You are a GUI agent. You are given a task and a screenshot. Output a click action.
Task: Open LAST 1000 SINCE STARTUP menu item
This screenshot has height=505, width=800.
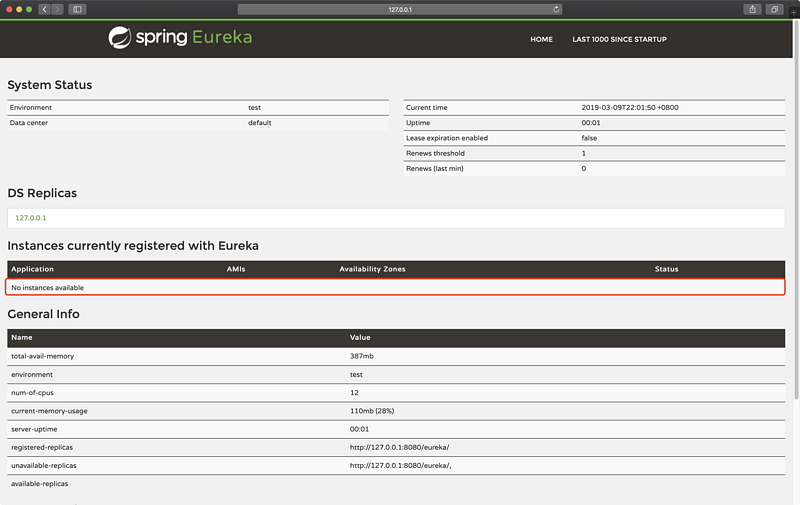click(619, 39)
